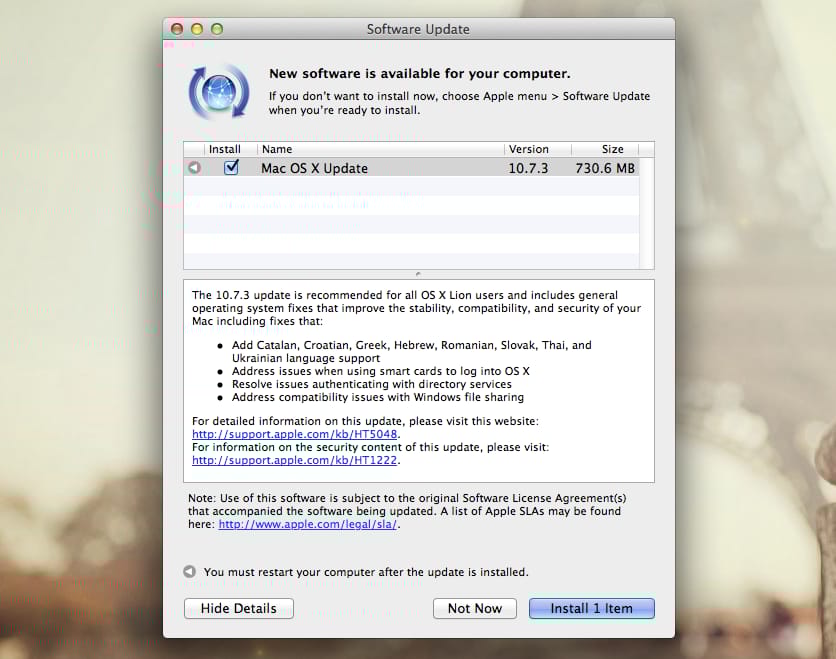Click restart icon beside 'You must restart' note
The width and height of the screenshot is (836, 659).
tap(189, 572)
